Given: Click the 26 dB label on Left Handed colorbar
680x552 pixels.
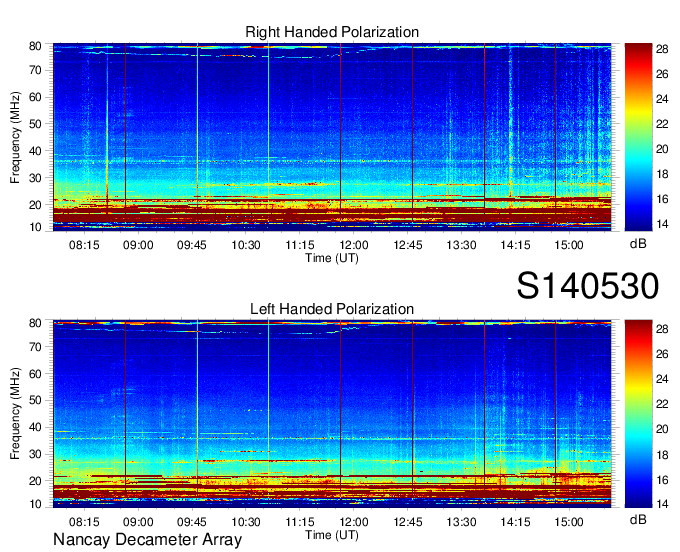Looking at the screenshot, I should point(662,354).
